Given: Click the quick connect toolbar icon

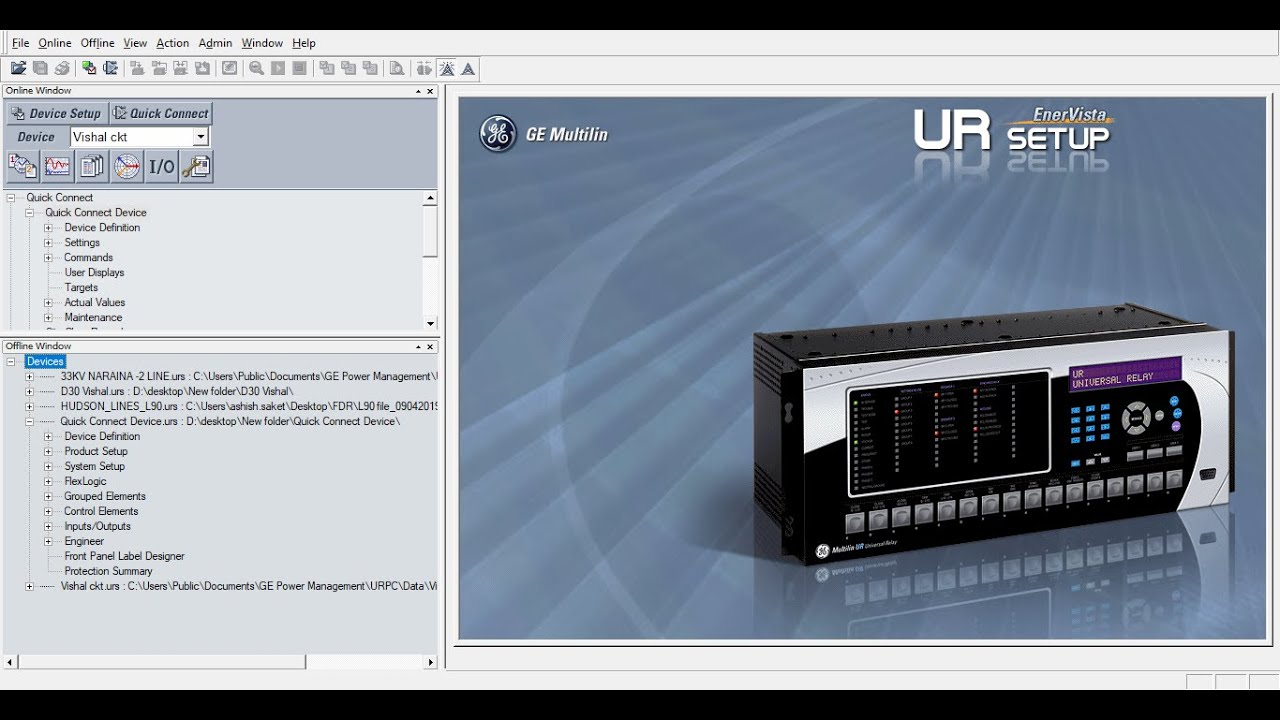Looking at the screenshot, I should (x=110, y=68).
